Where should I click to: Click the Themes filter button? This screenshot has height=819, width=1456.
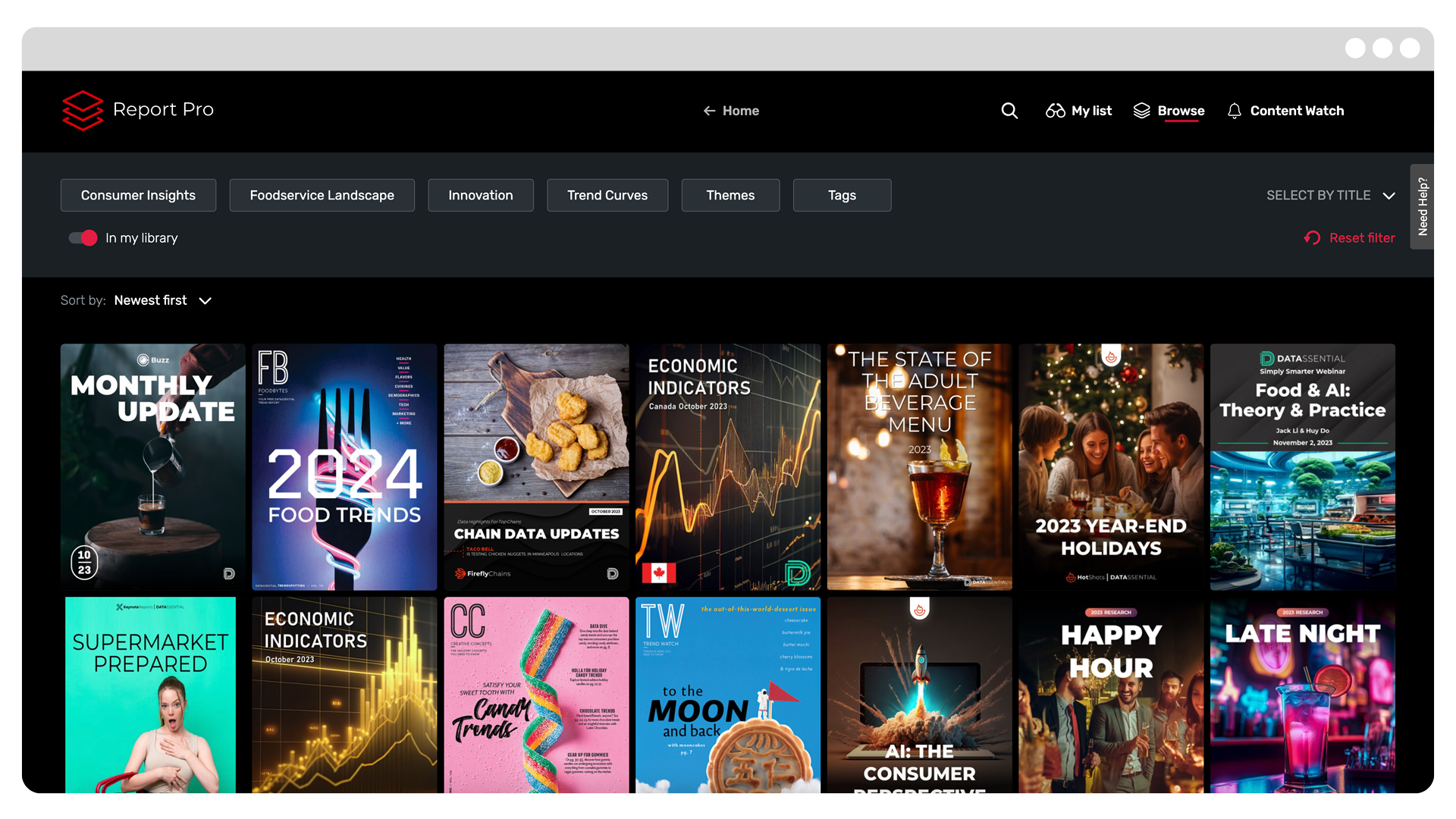point(730,196)
